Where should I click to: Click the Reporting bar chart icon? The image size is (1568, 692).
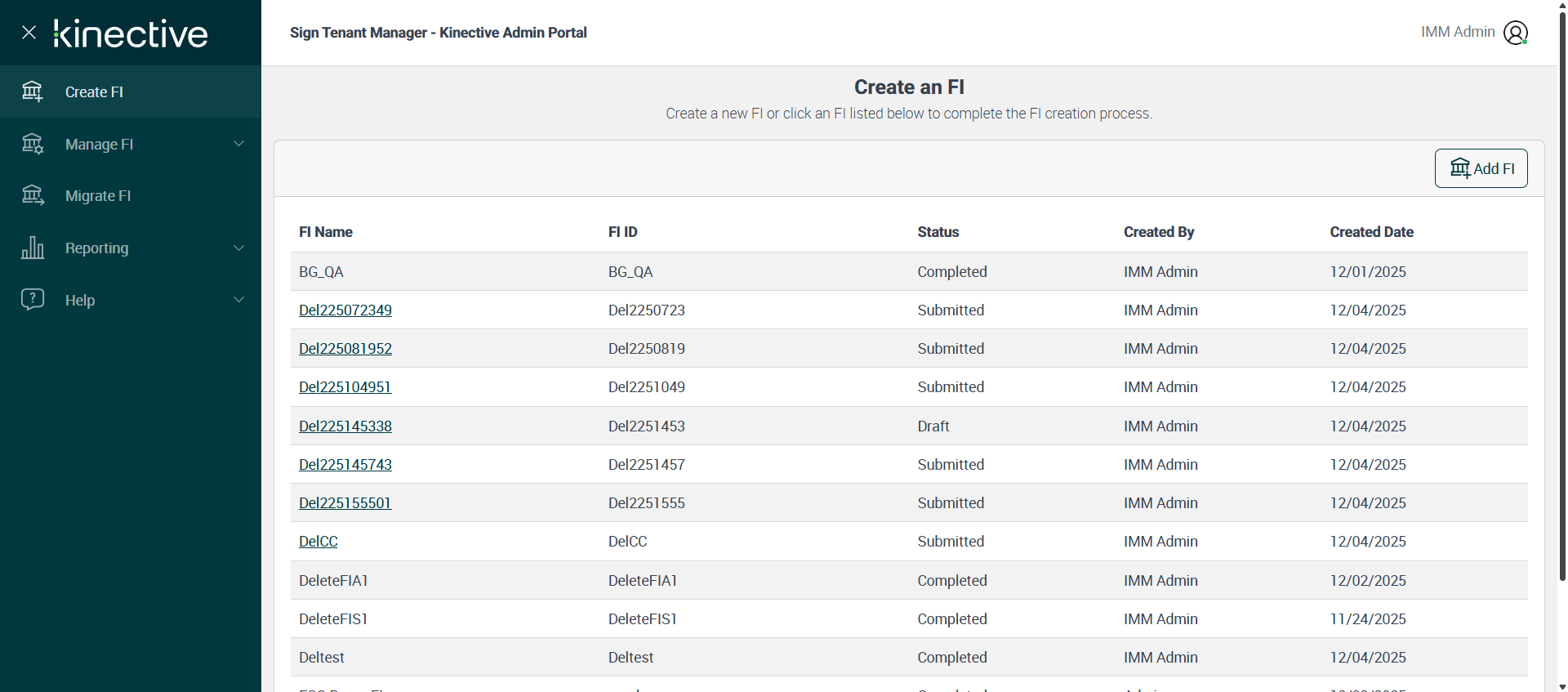[x=33, y=248]
